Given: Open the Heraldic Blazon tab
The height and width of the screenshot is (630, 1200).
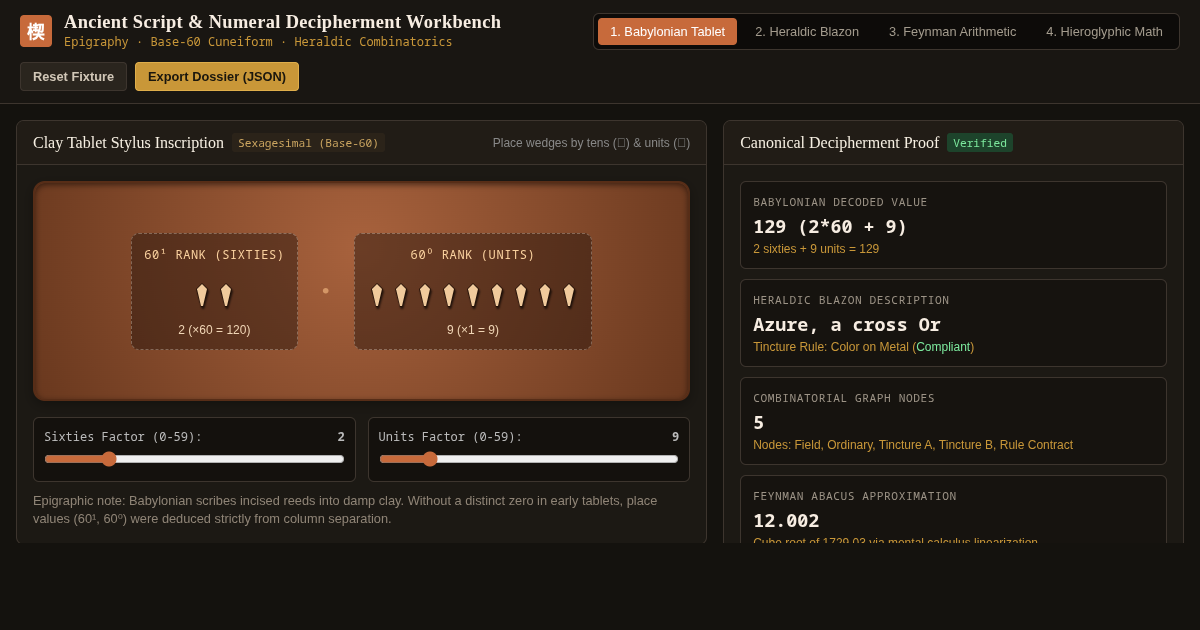Looking at the screenshot, I should (807, 31).
